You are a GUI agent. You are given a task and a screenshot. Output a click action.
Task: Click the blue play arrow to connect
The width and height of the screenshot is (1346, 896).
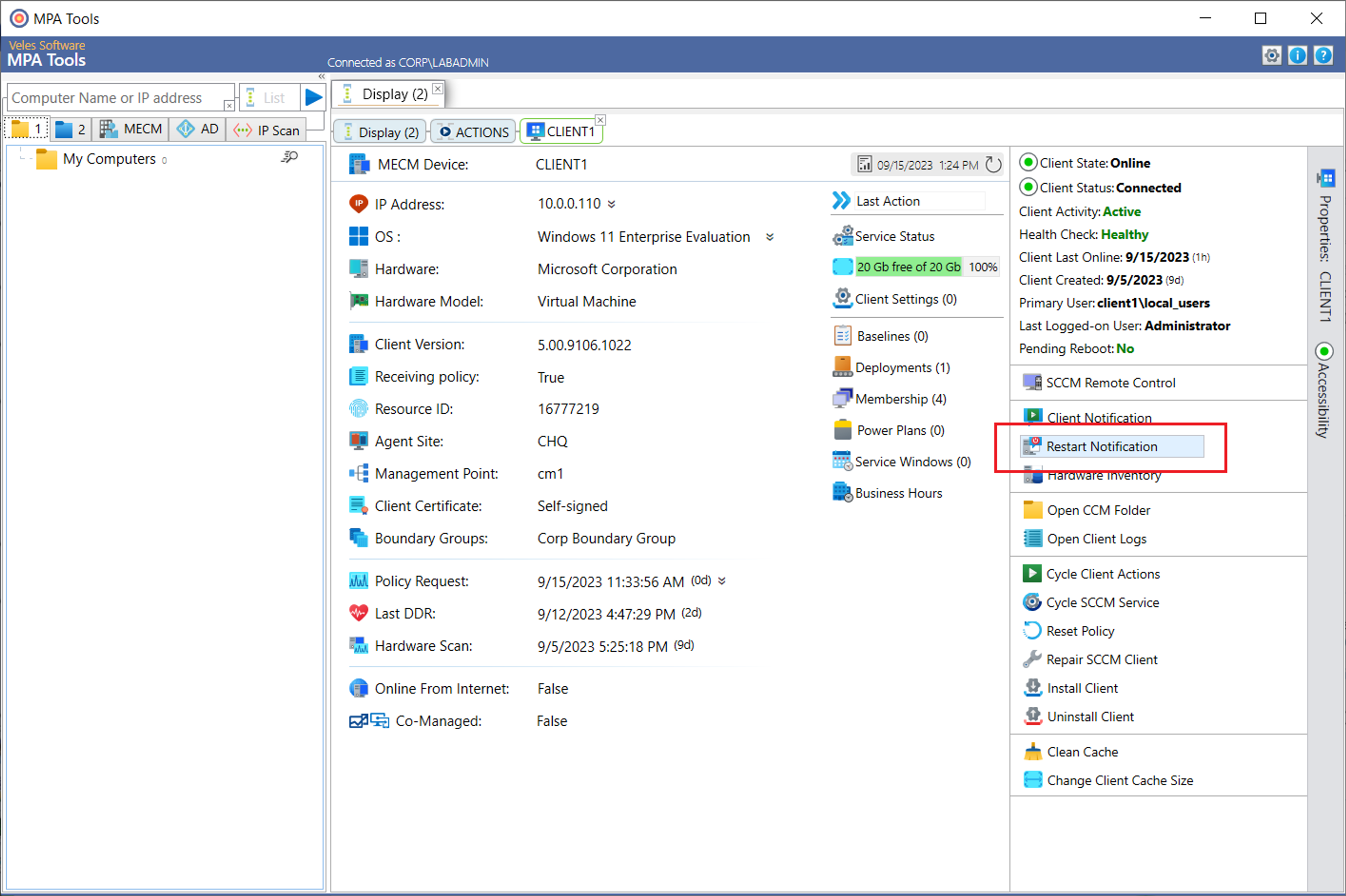point(313,97)
